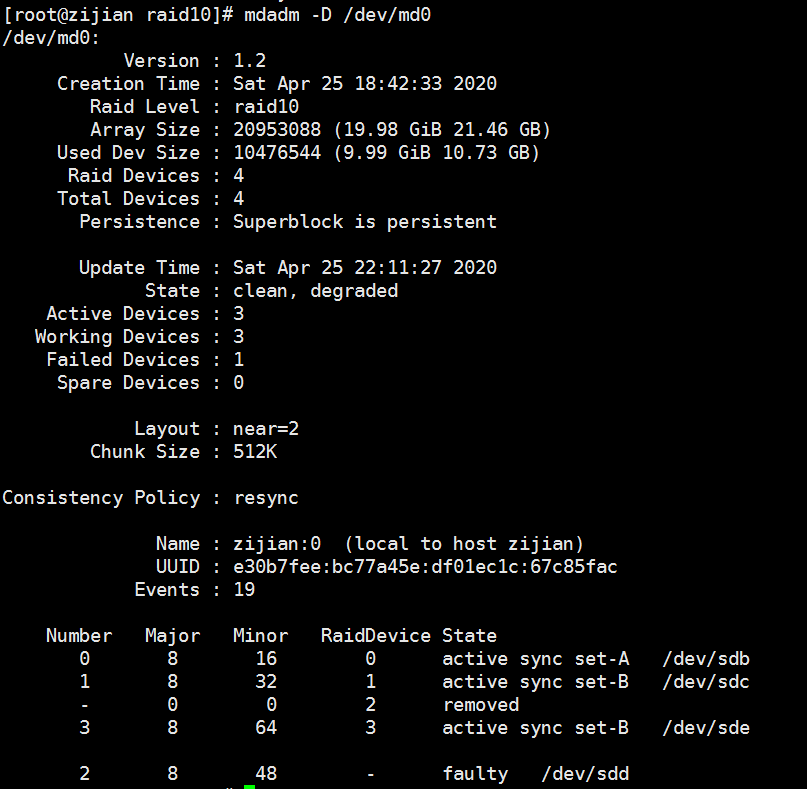This screenshot has width=807, height=789.
Task: Click the 'RaidDevice' column header
Action: click(x=376, y=636)
